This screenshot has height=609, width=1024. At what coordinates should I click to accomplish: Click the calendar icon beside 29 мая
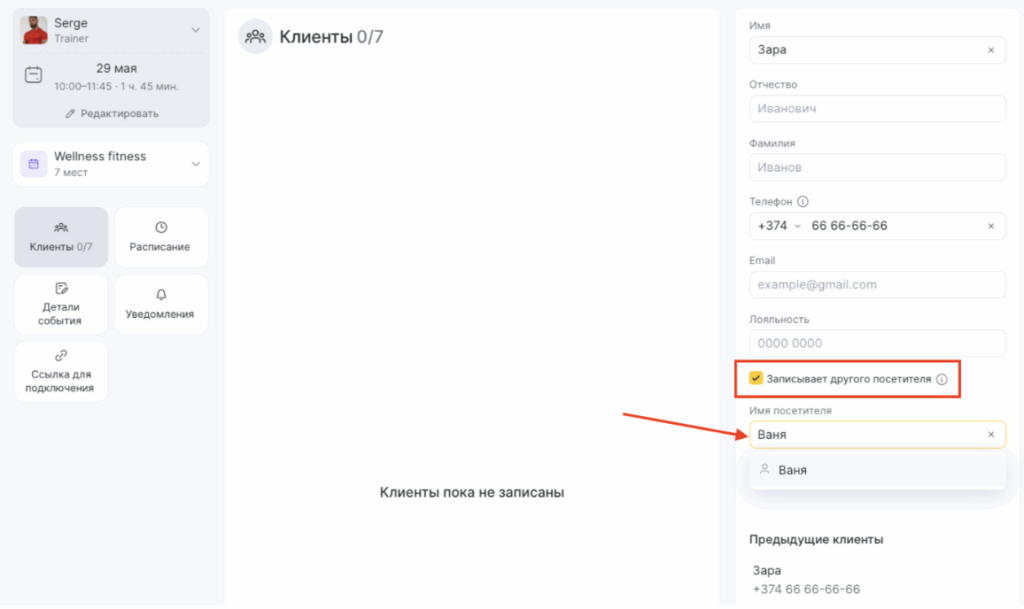point(33,75)
